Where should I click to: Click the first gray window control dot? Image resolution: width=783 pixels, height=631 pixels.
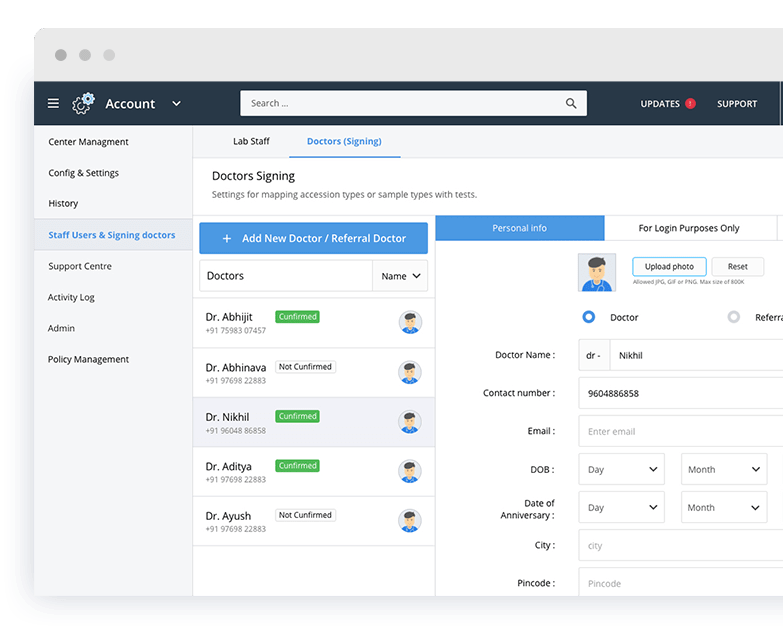coord(61,55)
